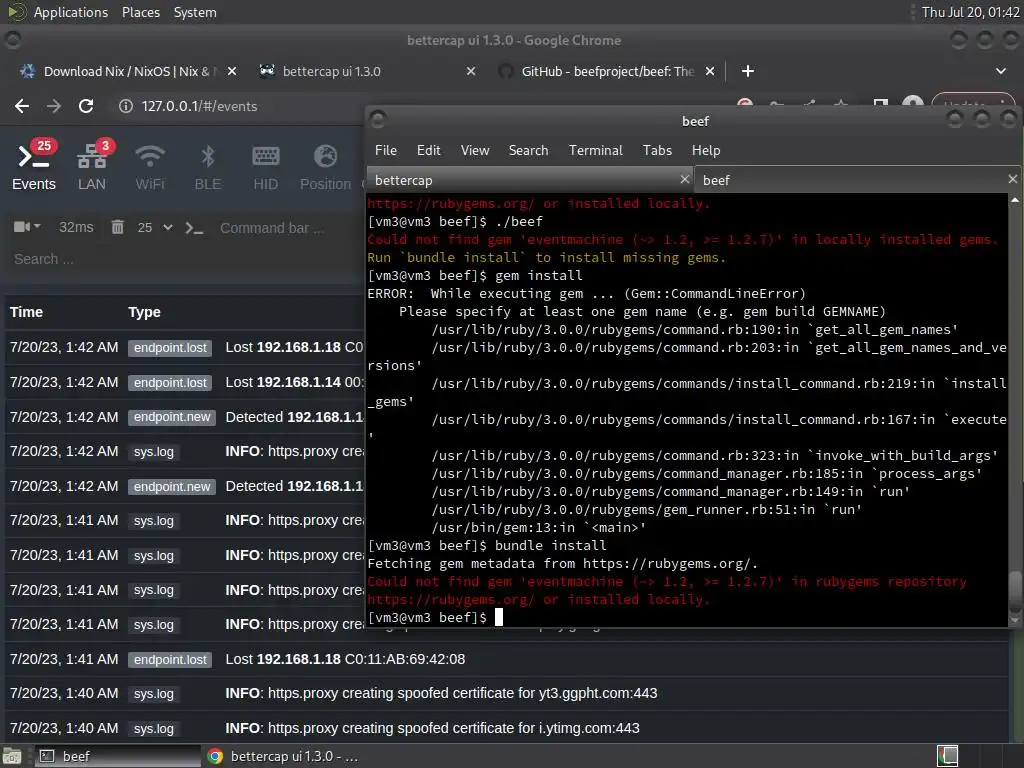Open the LAN module icon
Screen dimensions: 1024x768
[92, 166]
